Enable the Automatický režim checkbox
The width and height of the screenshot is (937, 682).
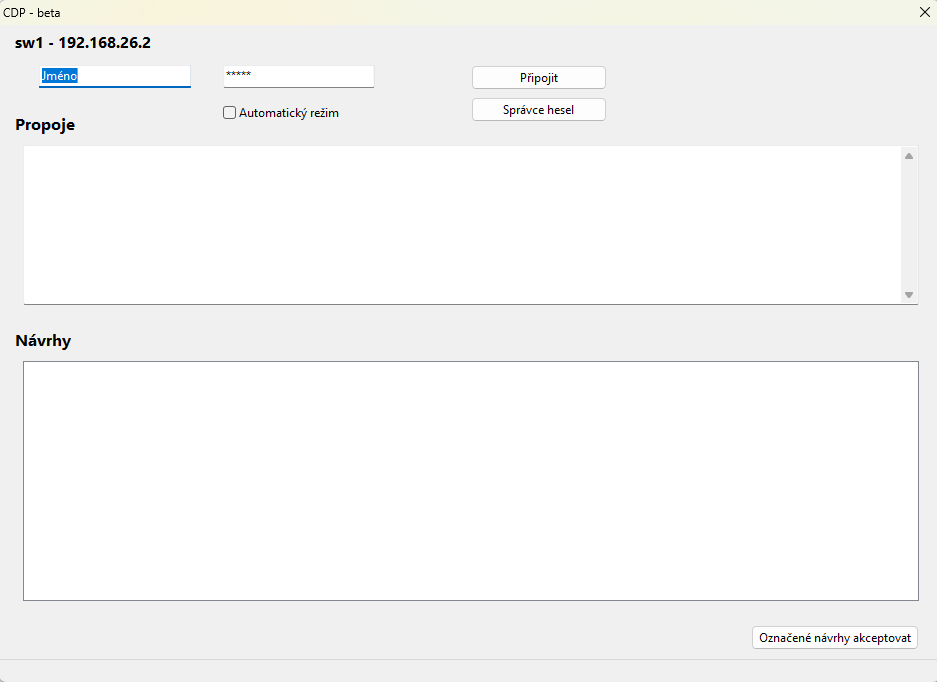229,113
